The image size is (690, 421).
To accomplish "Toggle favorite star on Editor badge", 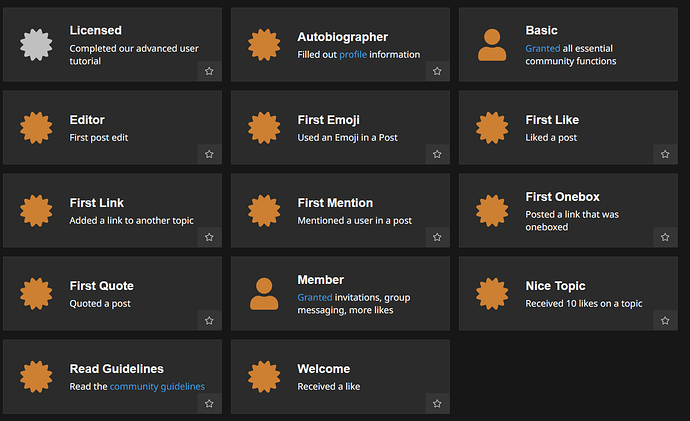I will click(209, 154).
